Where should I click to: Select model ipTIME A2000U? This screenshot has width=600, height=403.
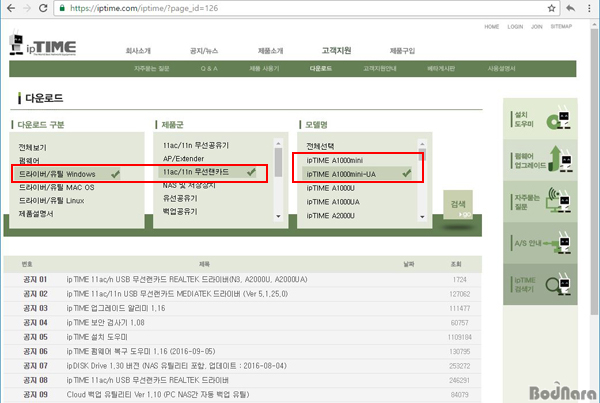click(x=330, y=216)
